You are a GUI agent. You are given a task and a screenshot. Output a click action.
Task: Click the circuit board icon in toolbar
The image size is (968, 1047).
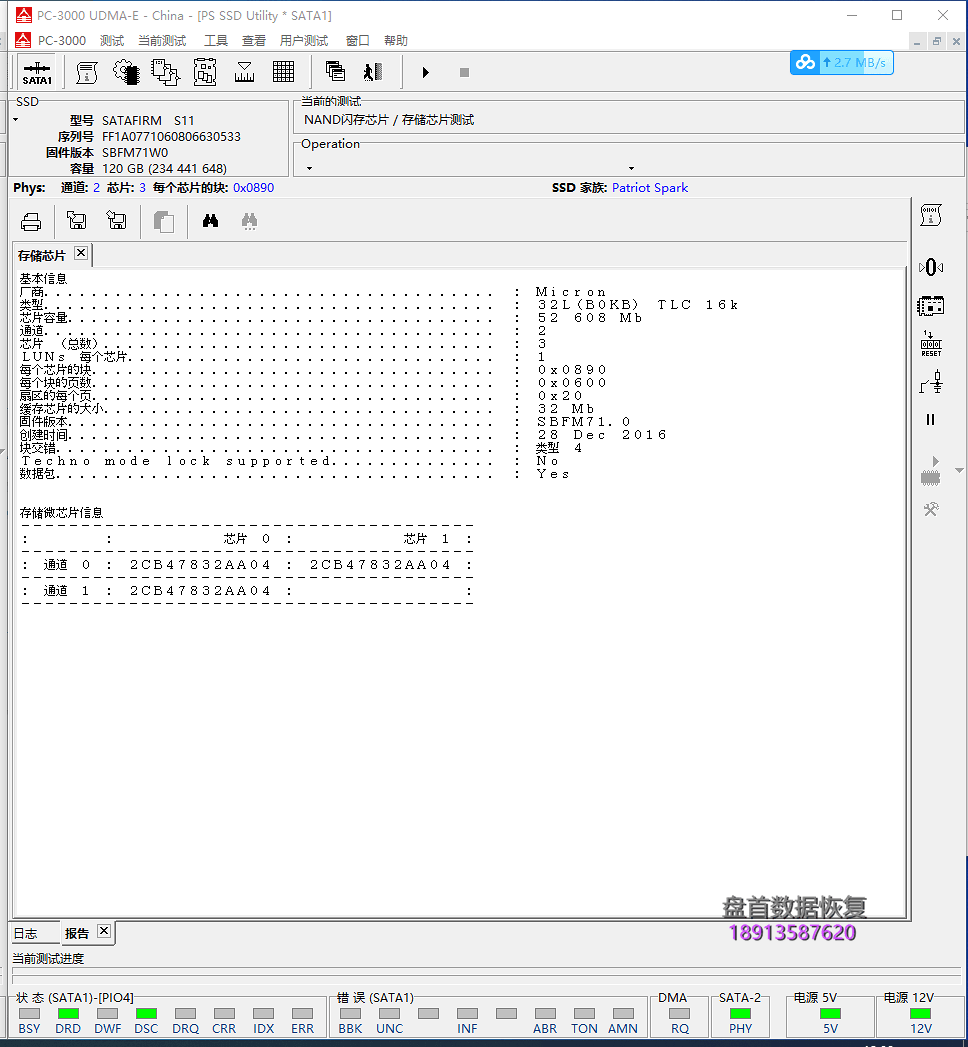205,72
